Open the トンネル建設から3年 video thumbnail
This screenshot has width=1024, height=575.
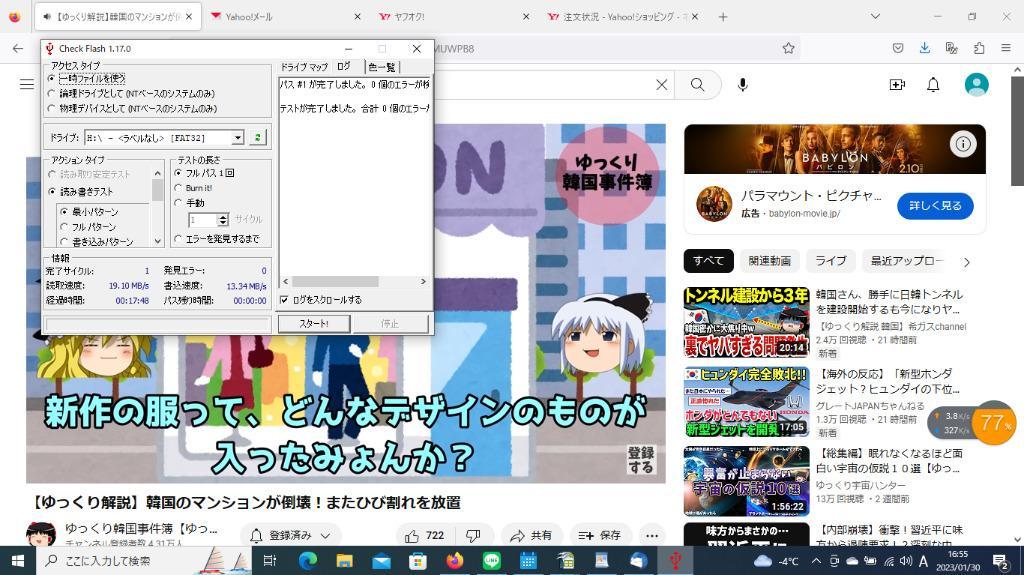746,323
